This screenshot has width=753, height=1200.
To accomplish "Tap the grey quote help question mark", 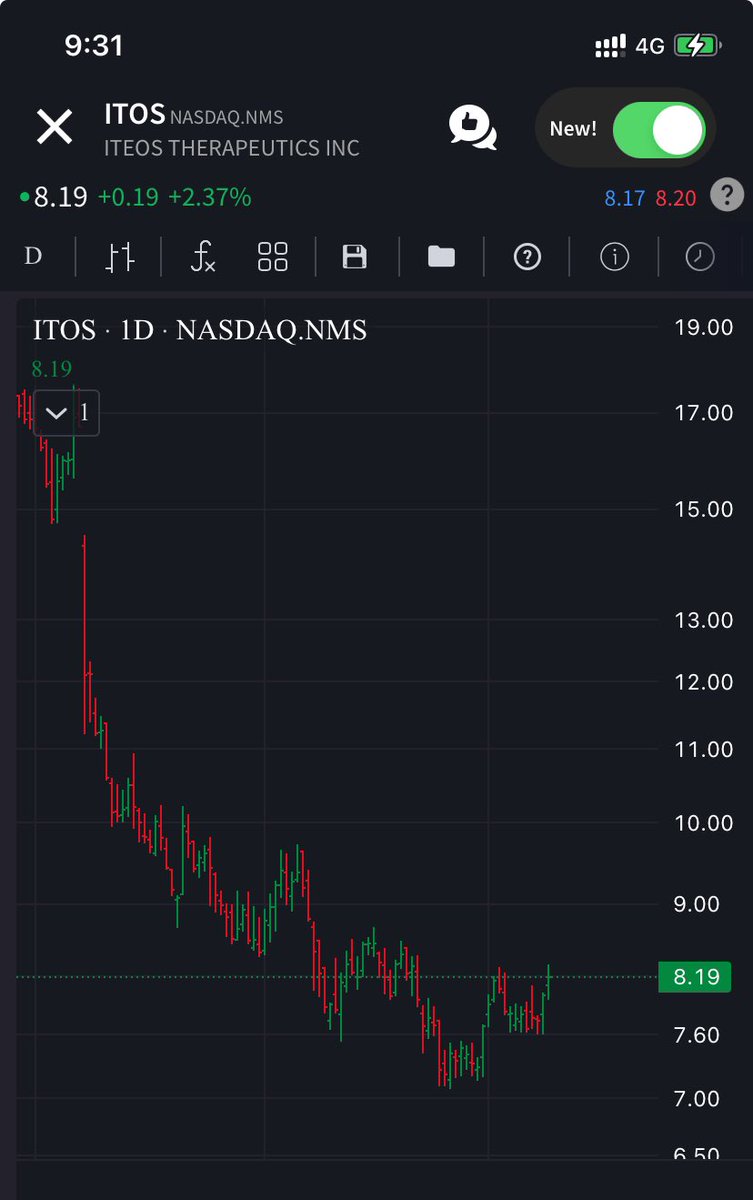I will [727, 195].
